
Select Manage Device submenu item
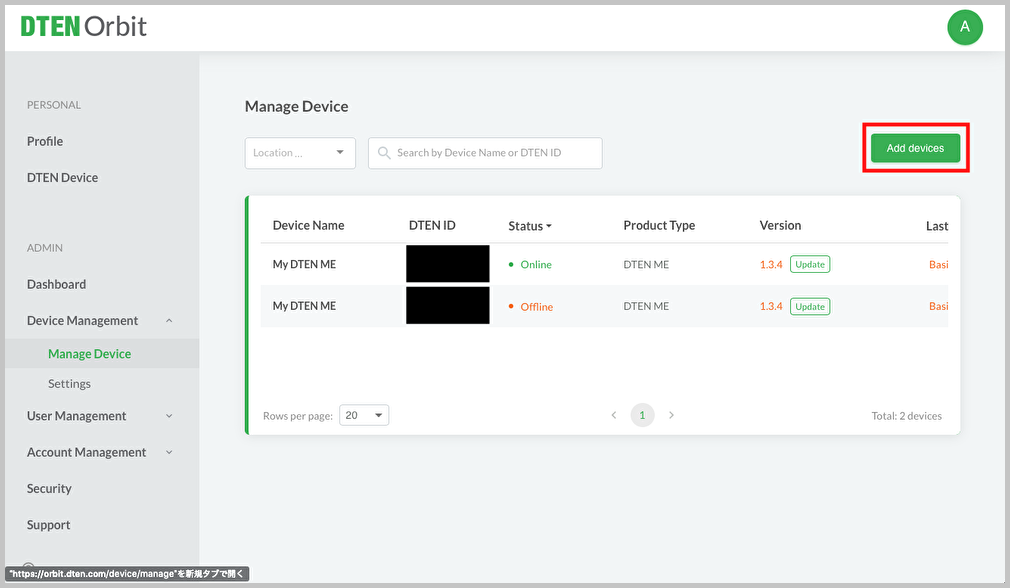pos(90,354)
